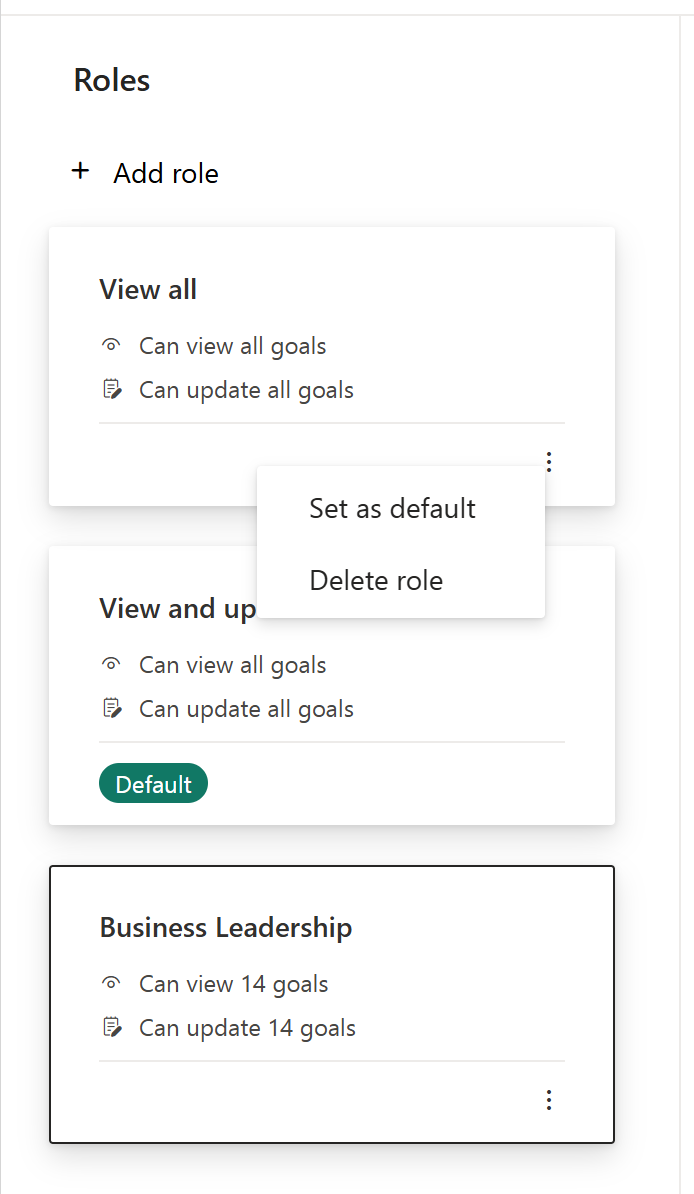Select Set as default from the menu
Screen dimensions: 694x1194
point(393,508)
